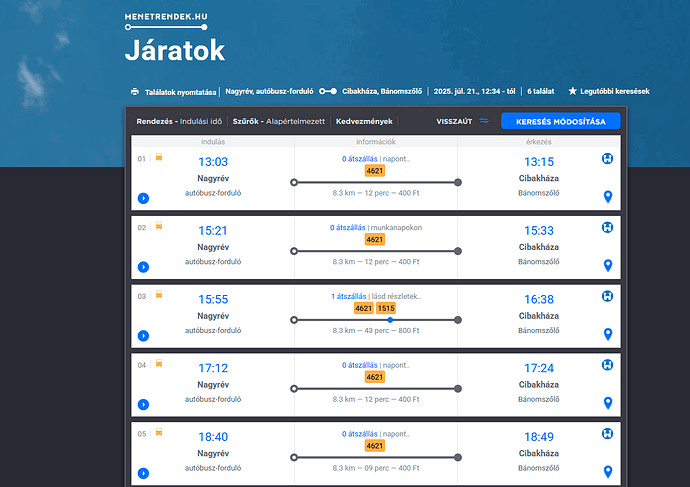Image resolution: width=690 pixels, height=487 pixels.
Task: Open the Legutóbbi keresések link
Action: coord(615,91)
